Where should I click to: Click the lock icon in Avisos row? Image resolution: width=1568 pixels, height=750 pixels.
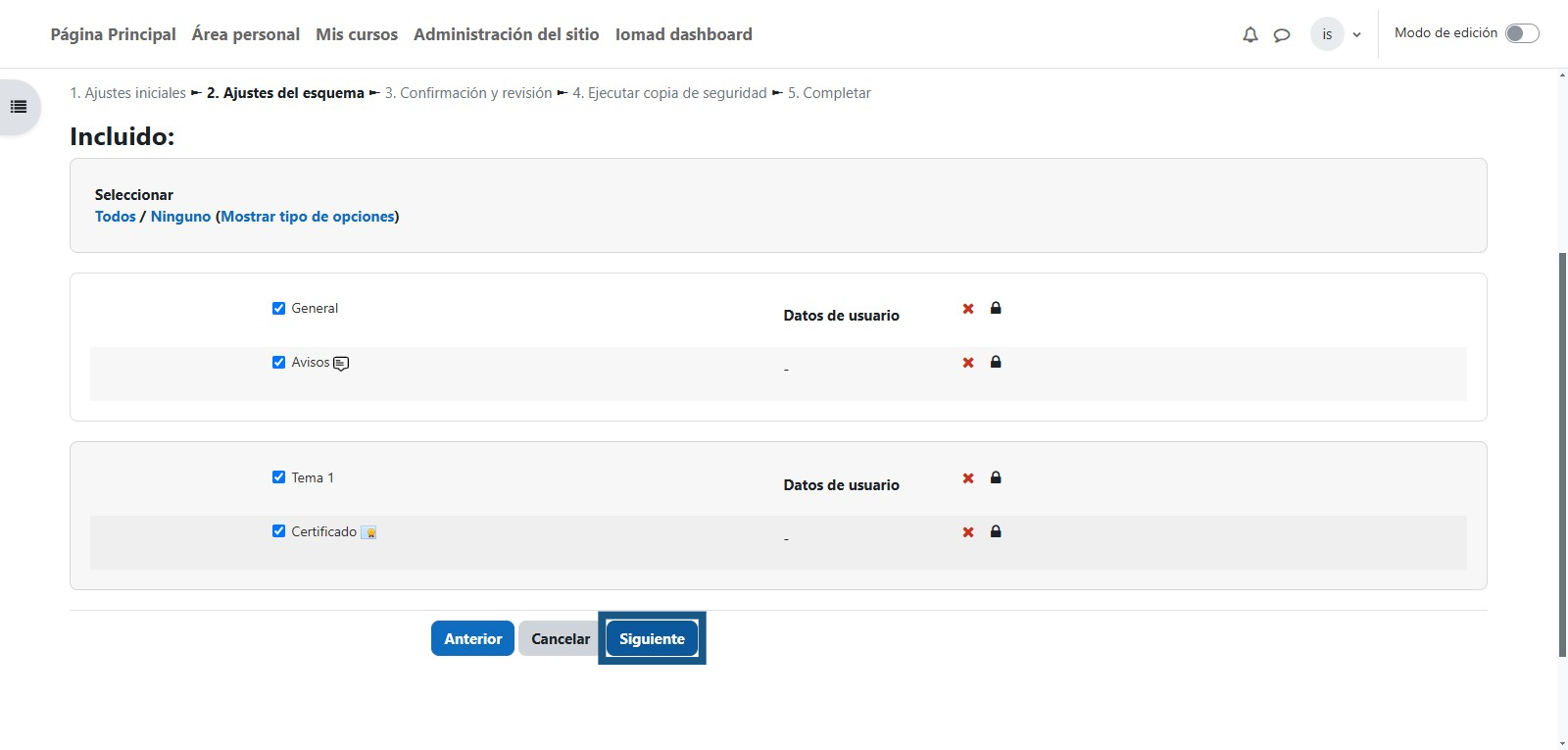tap(996, 362)
